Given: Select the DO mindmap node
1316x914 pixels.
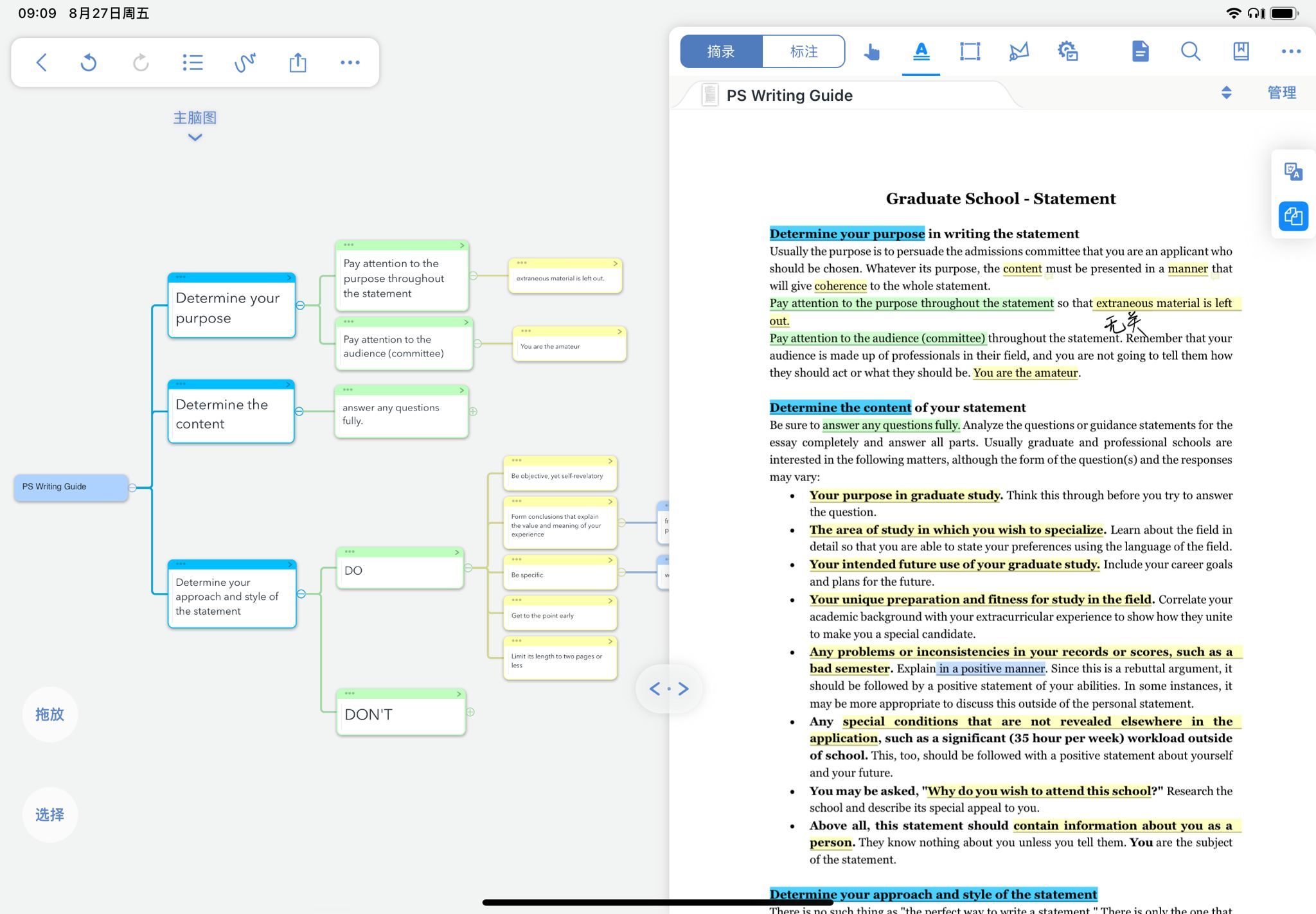Looking at the screenshot, I should [399, 571].
